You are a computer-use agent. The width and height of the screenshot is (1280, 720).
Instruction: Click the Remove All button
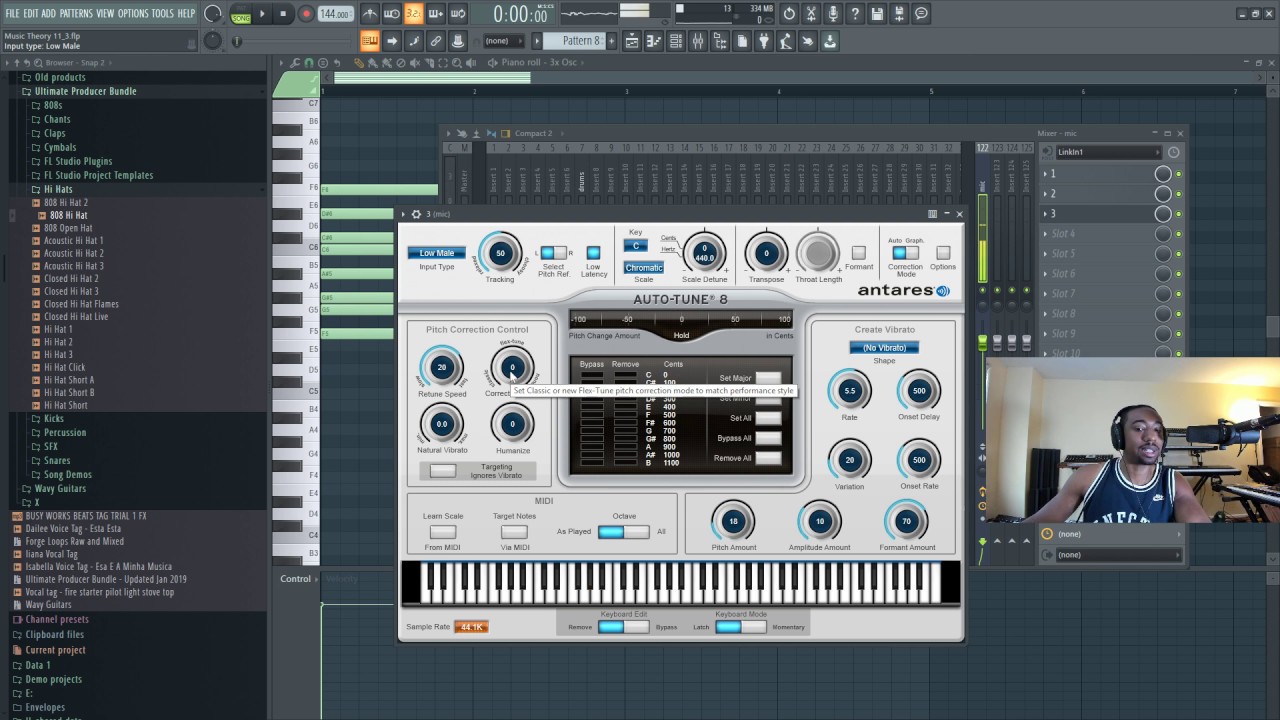click(x=768, y=458)
